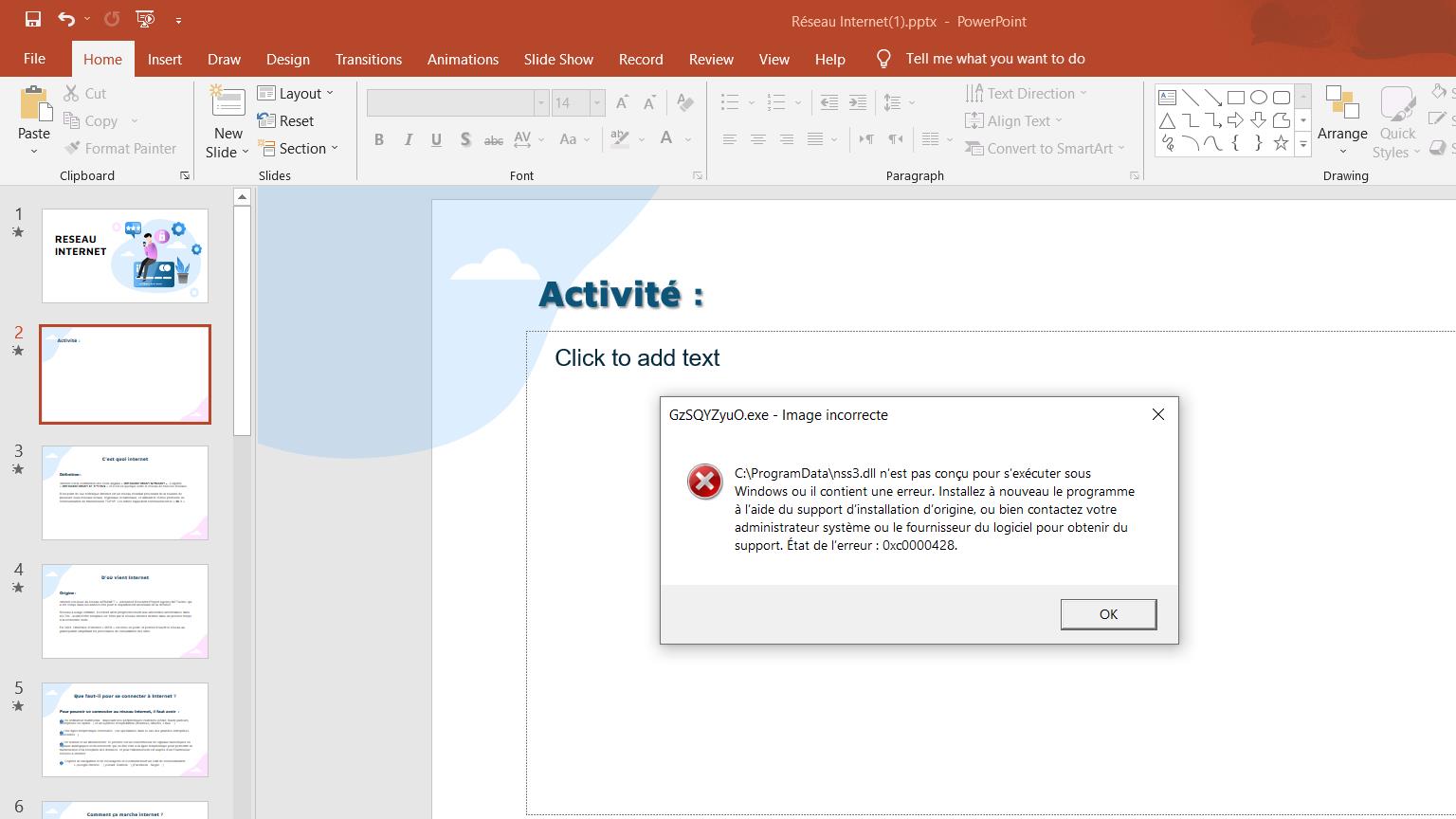Click the New Slide icon

[x=227, y=103]
